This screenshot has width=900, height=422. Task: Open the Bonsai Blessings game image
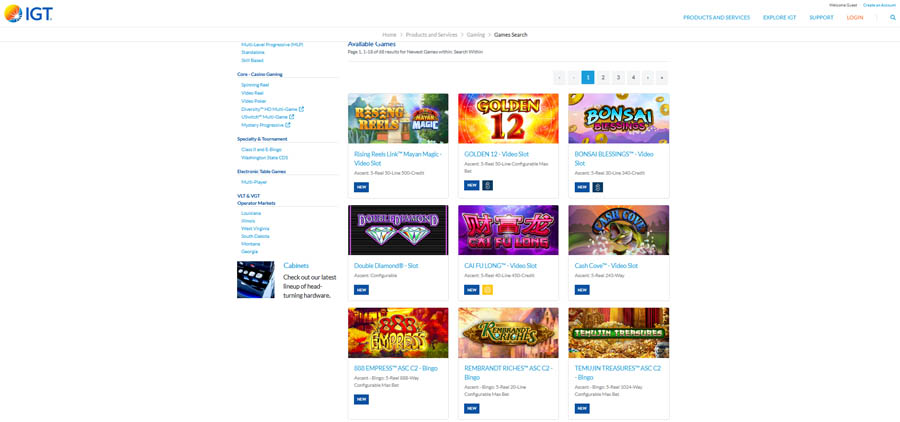[619, 118]
